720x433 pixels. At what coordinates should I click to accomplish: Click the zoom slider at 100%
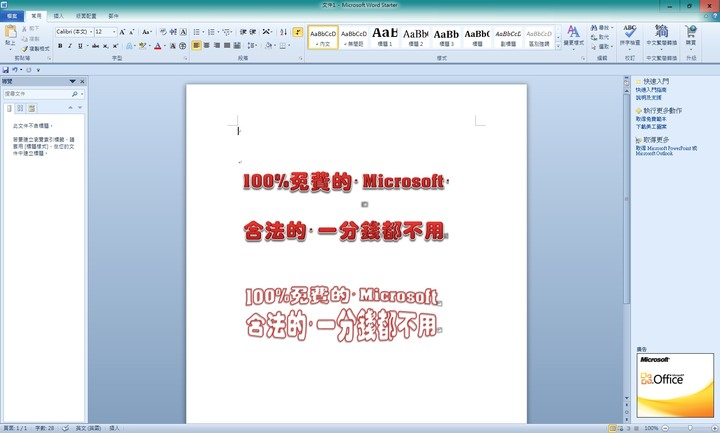click(x=690, y=428)
